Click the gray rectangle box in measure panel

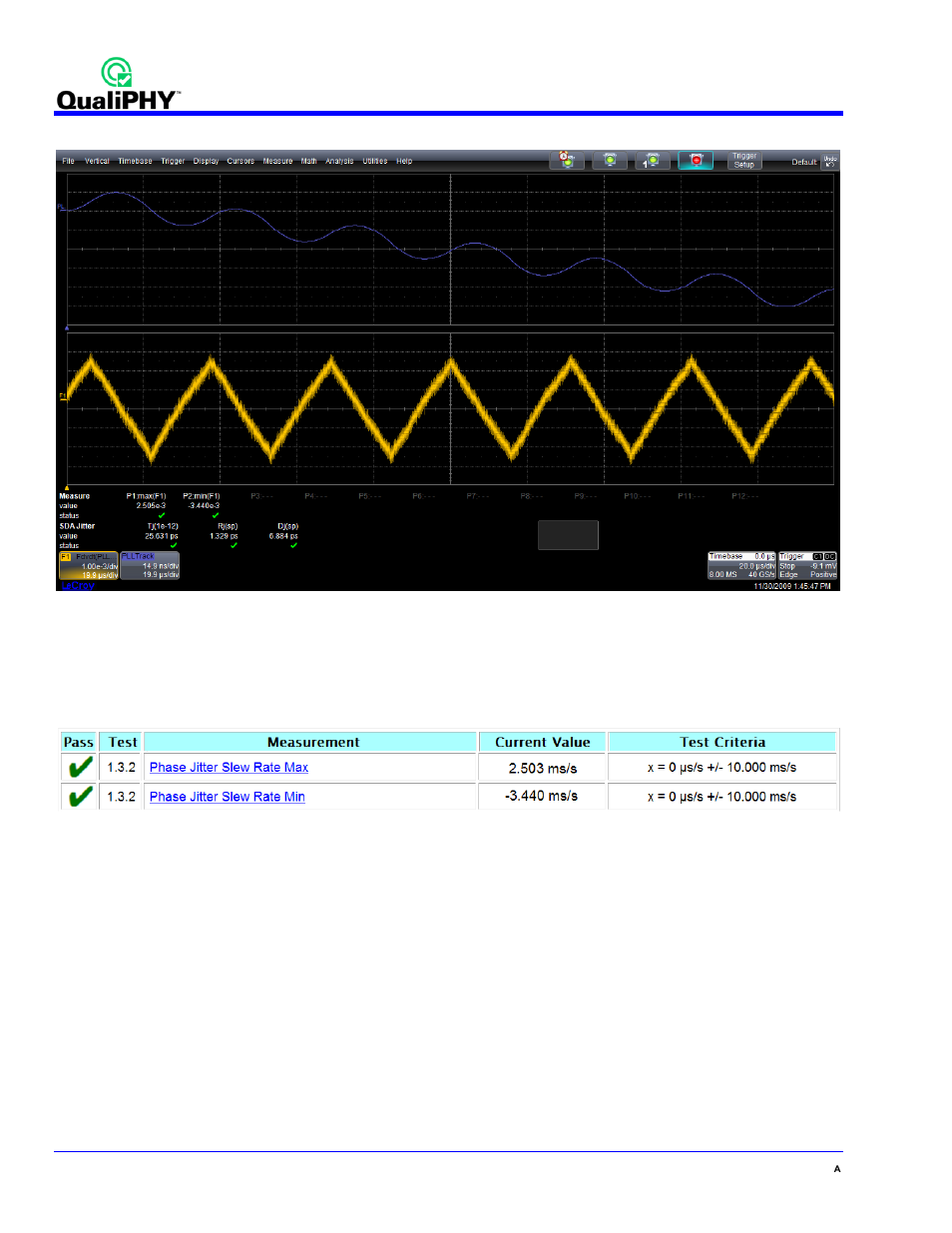(x=568, y=535)
